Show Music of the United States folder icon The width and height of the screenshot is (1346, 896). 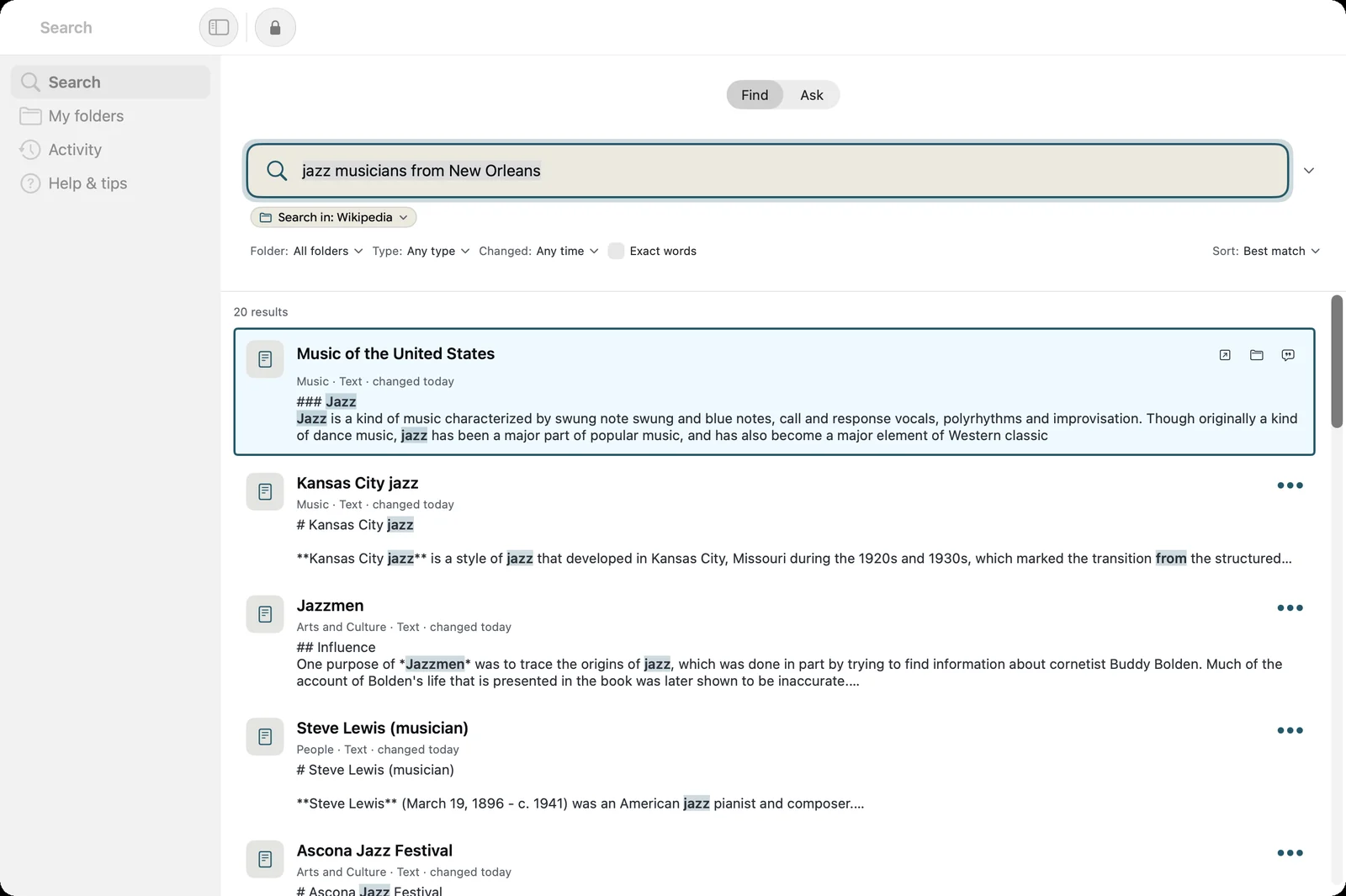coord(1257,355)
